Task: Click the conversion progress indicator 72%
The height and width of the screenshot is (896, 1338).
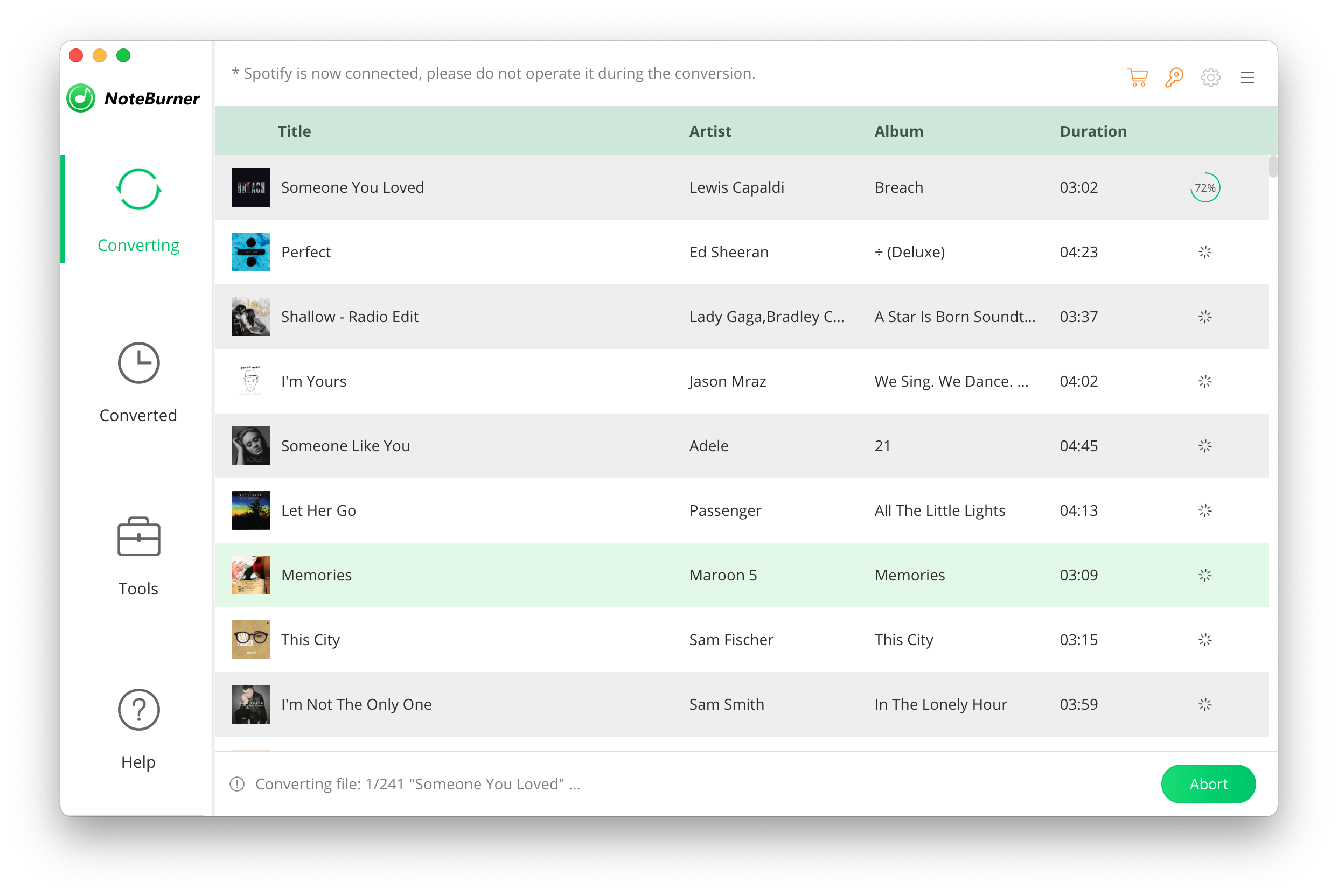Action: [x=1204, y=187]
